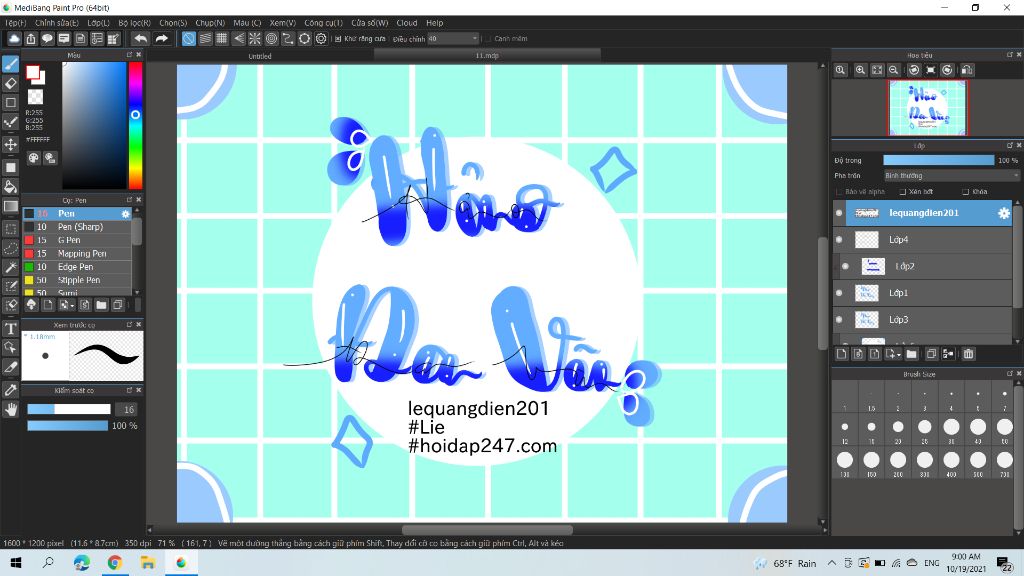
Task: Select the Stipple Pen brush
Action: pyautogui.click(x=77, y=280)
